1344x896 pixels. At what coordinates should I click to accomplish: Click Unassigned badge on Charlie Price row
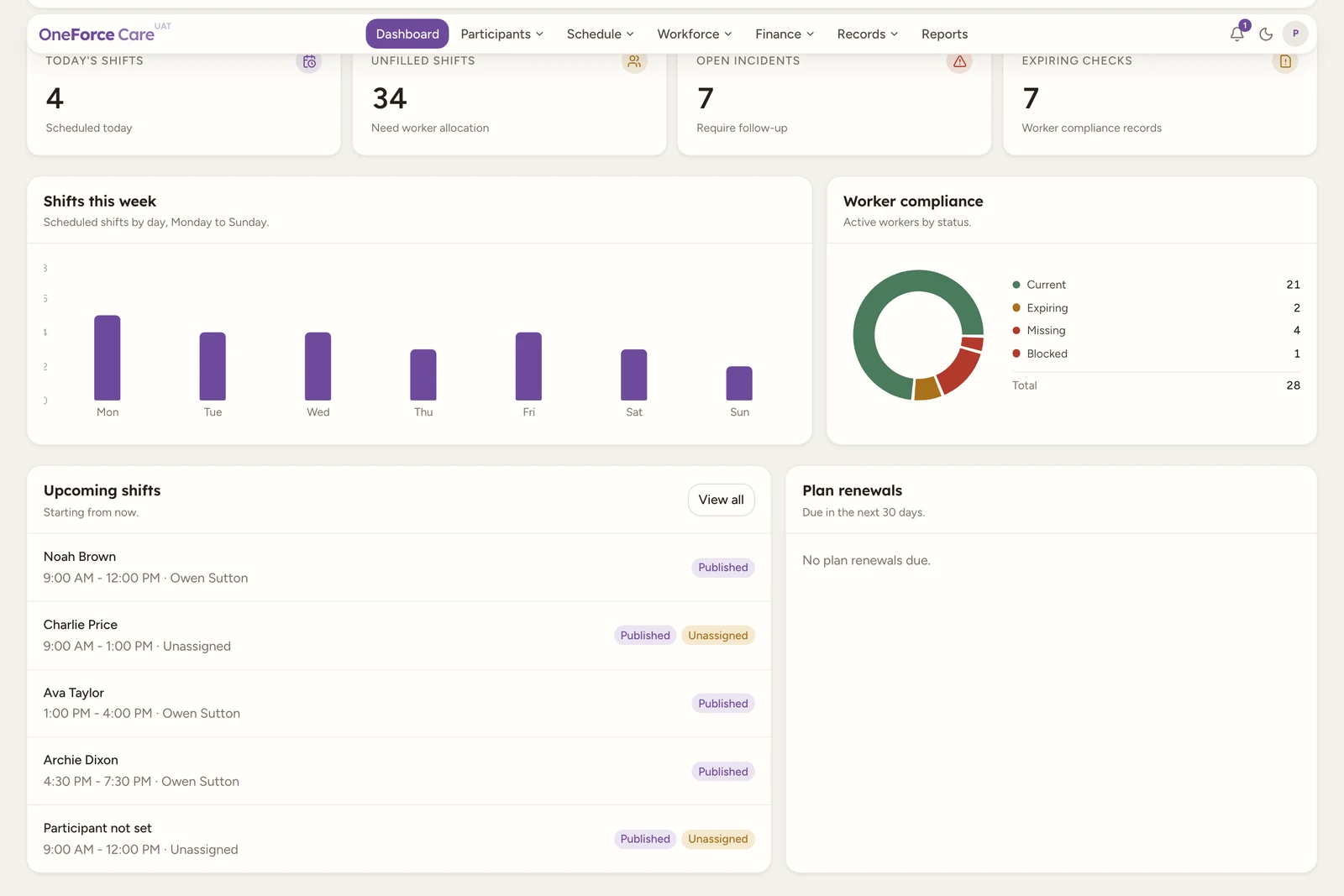(718, 636)
